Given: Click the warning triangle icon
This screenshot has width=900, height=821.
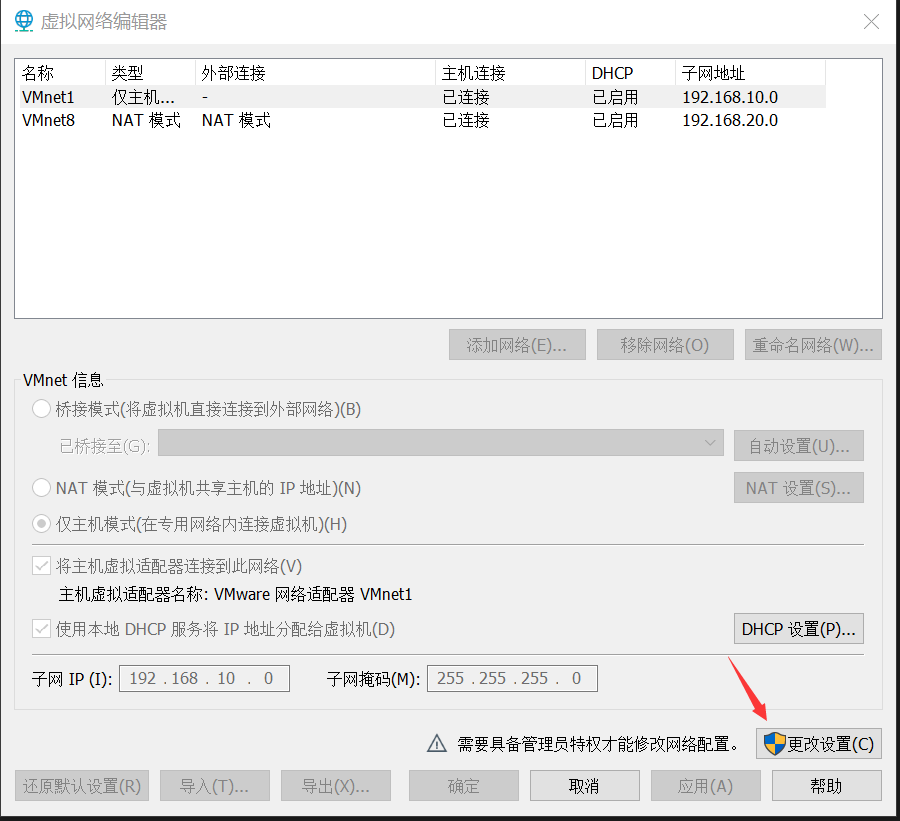Looking at the screenshot, I should coord(437,743).
